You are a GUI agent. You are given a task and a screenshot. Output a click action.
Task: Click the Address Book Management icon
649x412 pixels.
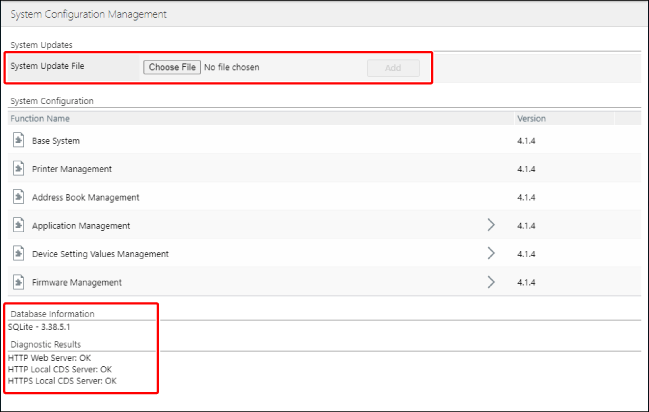19,197
